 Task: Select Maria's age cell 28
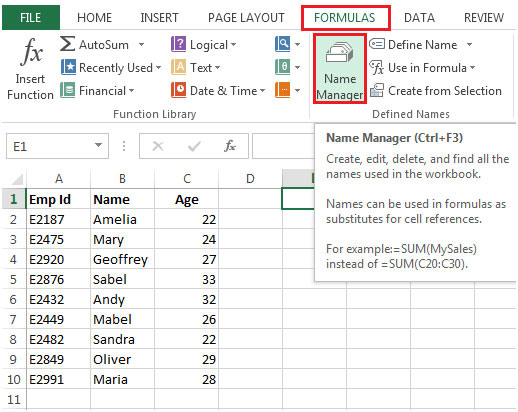click(187, 379)
